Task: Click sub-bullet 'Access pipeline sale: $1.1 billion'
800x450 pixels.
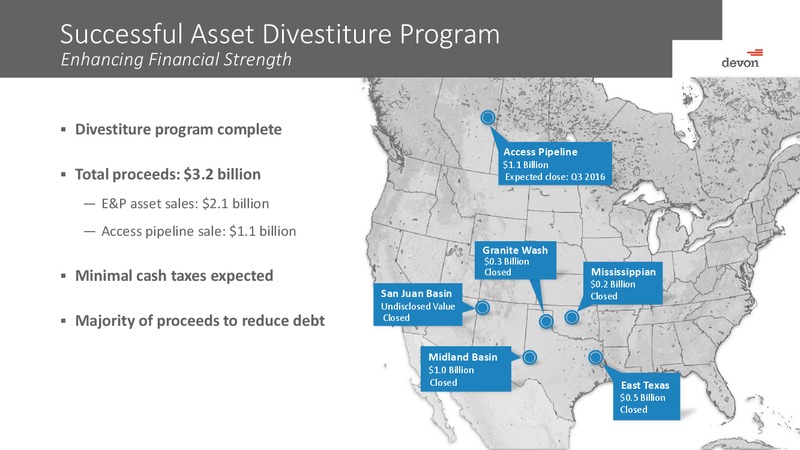Action: tap(198, 231)
